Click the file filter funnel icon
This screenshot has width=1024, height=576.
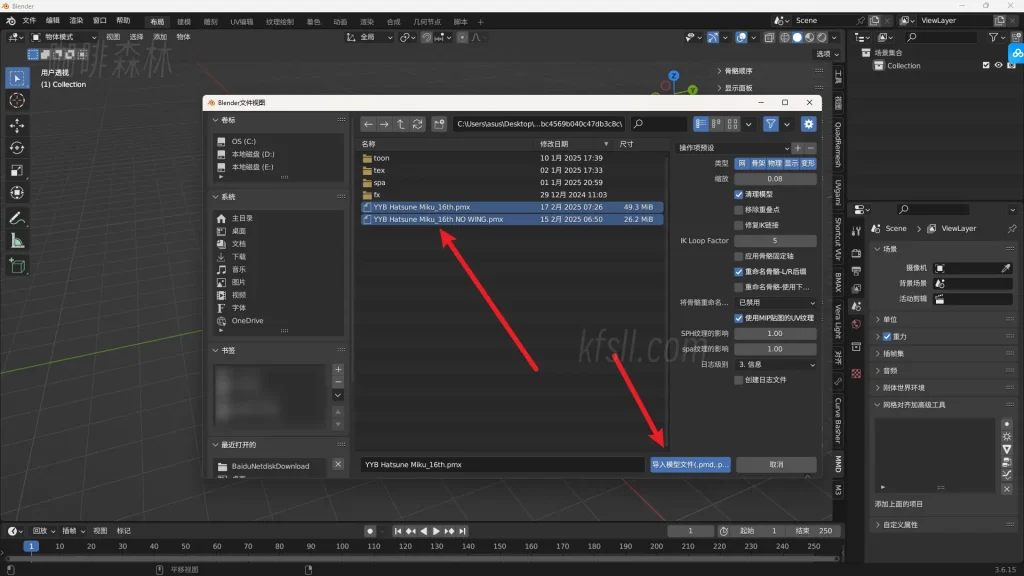click(x=771, y=124)
